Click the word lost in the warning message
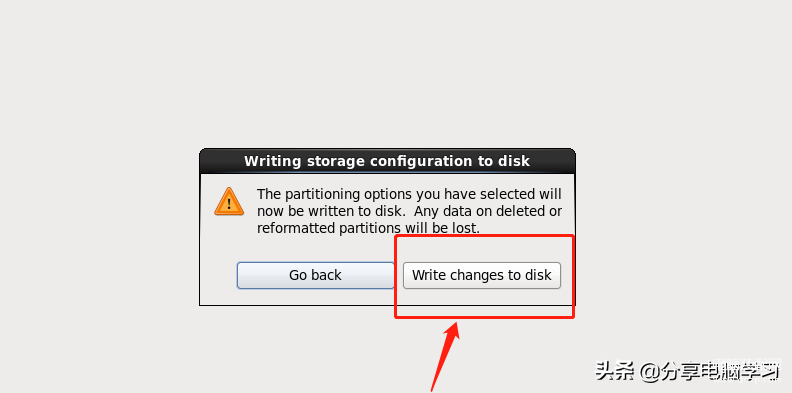Screen dimensions: 792x393 (x=466, y=228)
